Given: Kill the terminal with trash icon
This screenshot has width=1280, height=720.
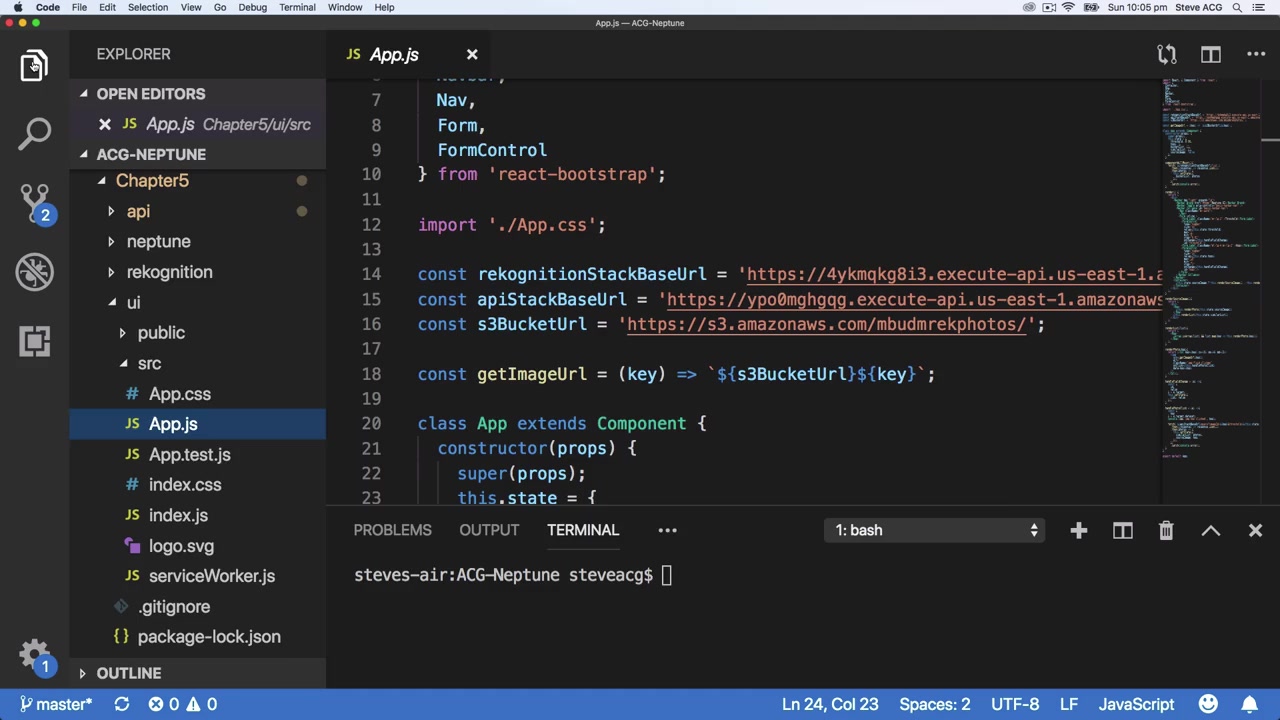Looking at the screenshot, I should 1166,531.
